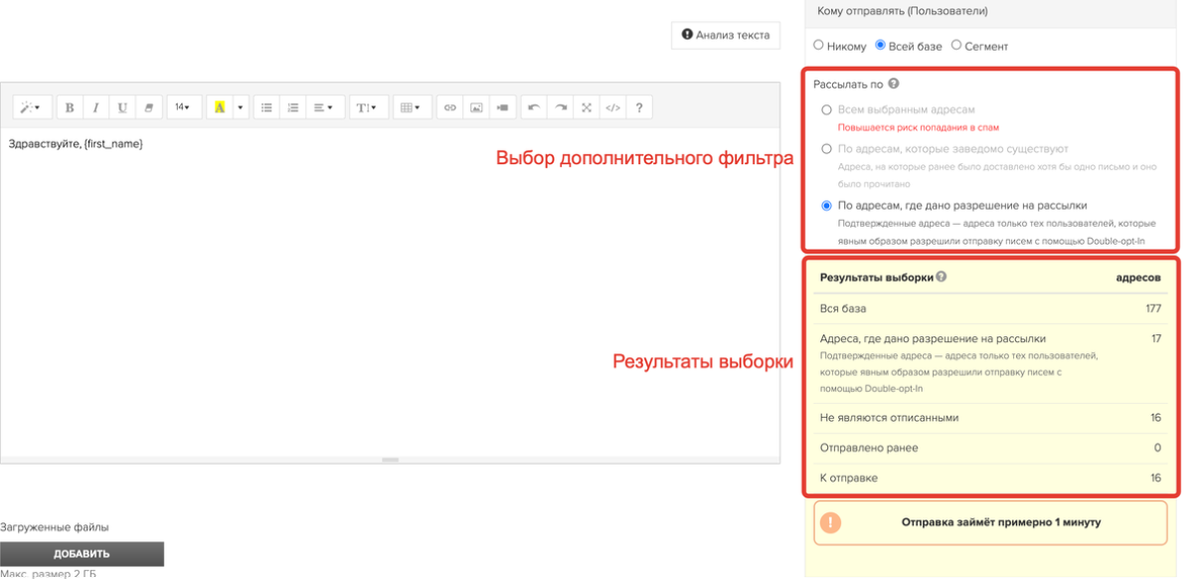Image resolution: width=1200 pixels, height=579 pixels.
Task: Click the Повышается риск попадания в спам warning
Action: [918, 127]
